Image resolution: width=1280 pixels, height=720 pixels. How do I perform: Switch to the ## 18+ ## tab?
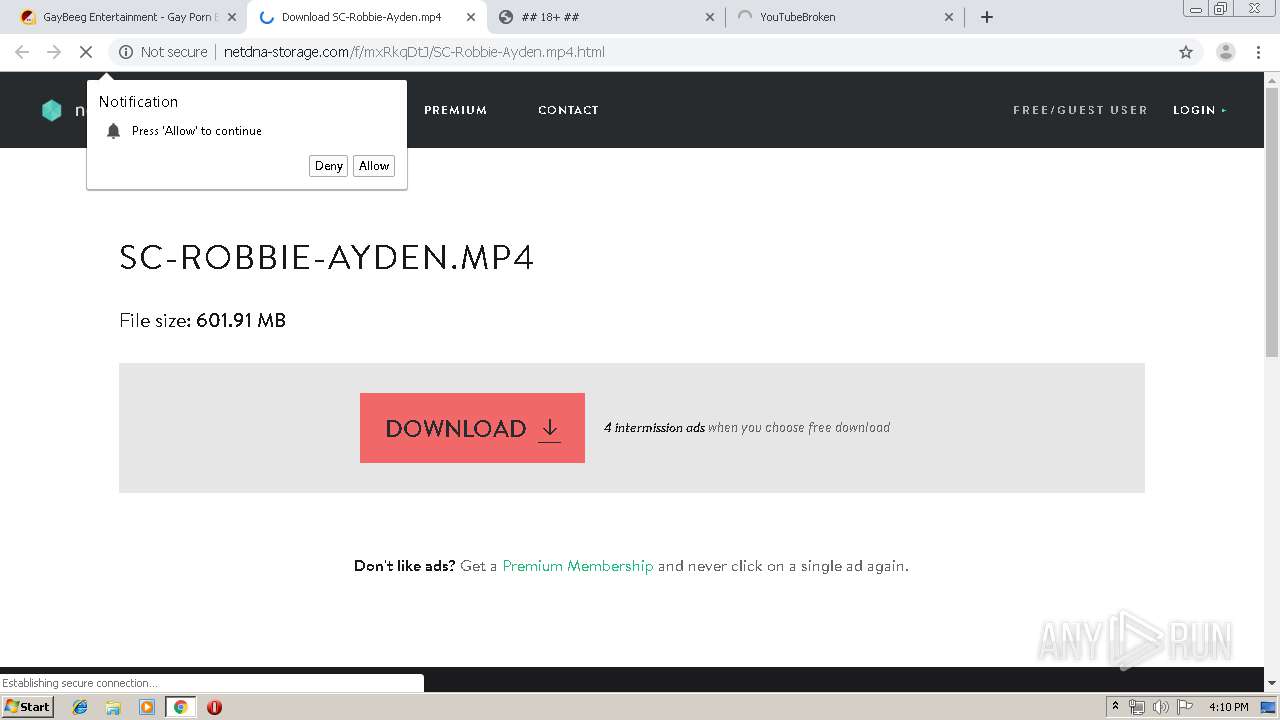click(x=607, y=17)
